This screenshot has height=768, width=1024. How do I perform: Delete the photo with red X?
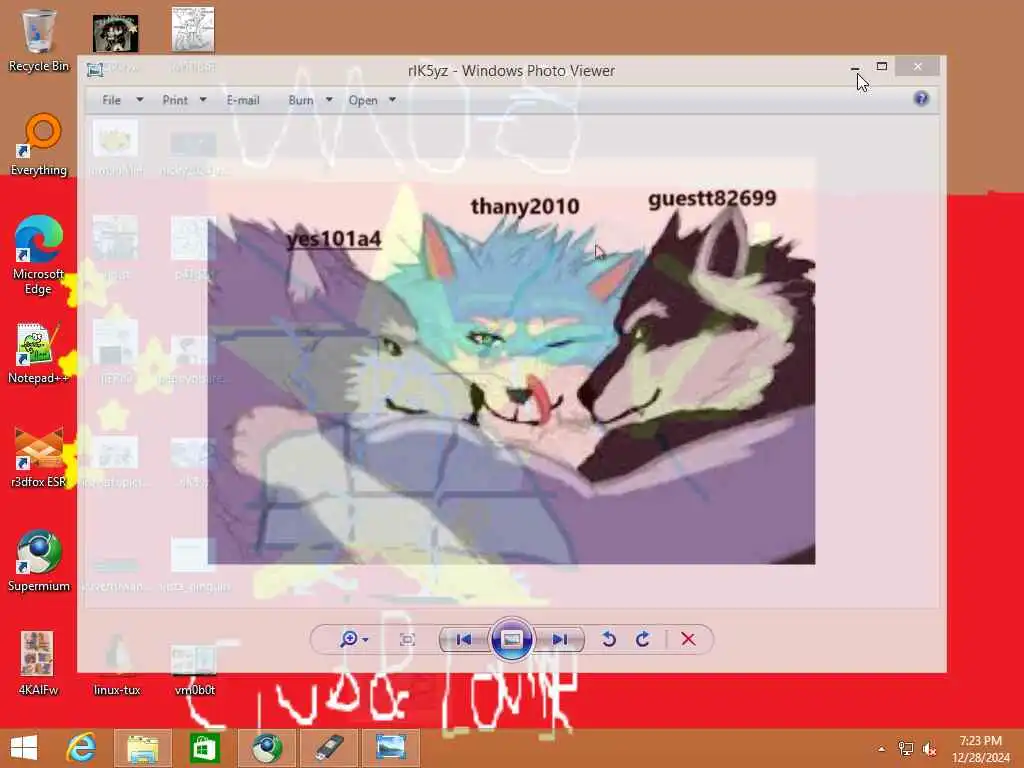(x=688, y=639)
